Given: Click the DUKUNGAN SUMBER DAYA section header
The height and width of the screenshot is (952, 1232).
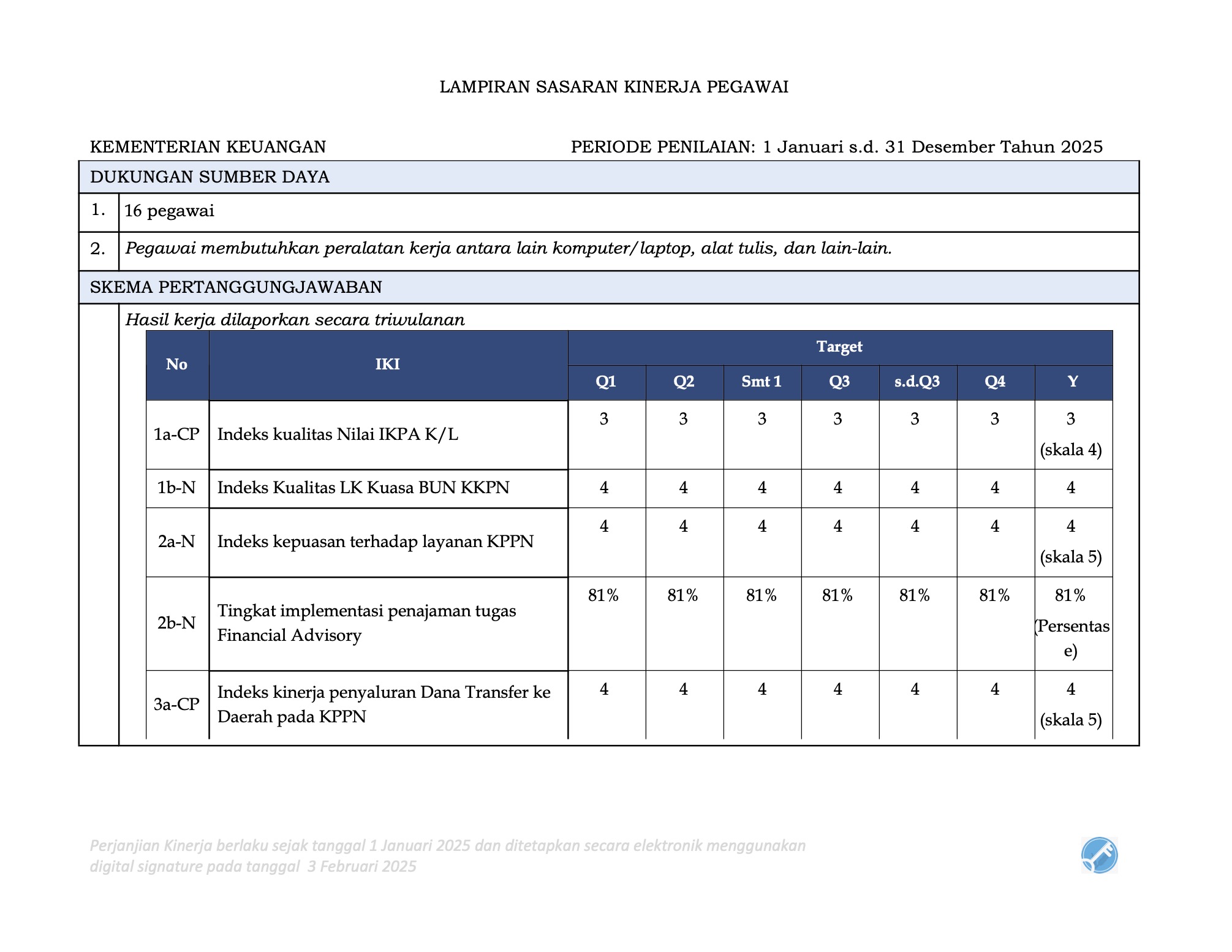Looking at the screenshot, I should 210,177.
